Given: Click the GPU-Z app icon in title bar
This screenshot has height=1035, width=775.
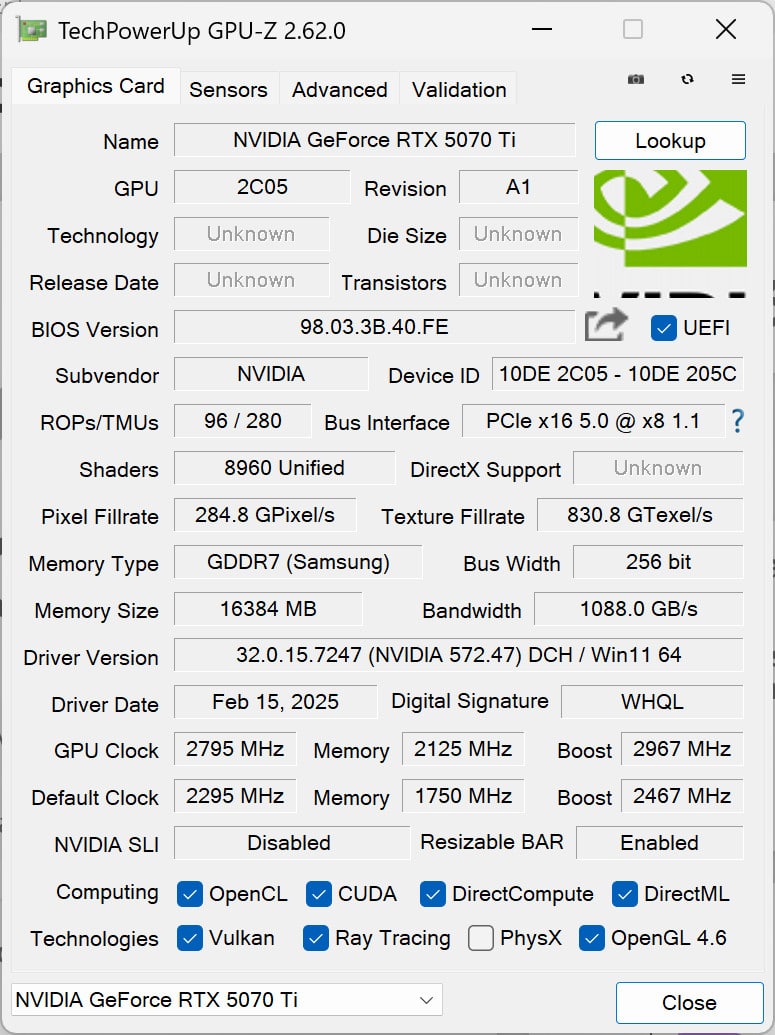Looking at the screenshot, I should click(x=32, y=30).
